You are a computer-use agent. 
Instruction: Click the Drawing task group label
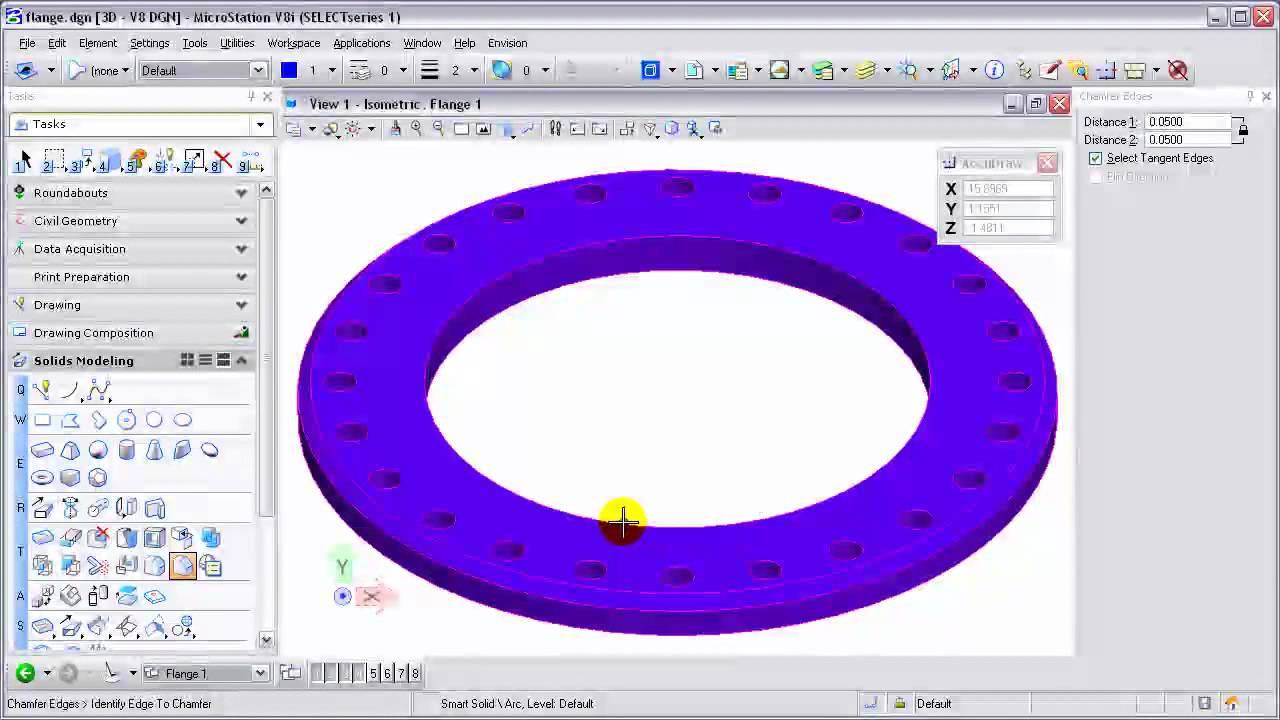57,305
